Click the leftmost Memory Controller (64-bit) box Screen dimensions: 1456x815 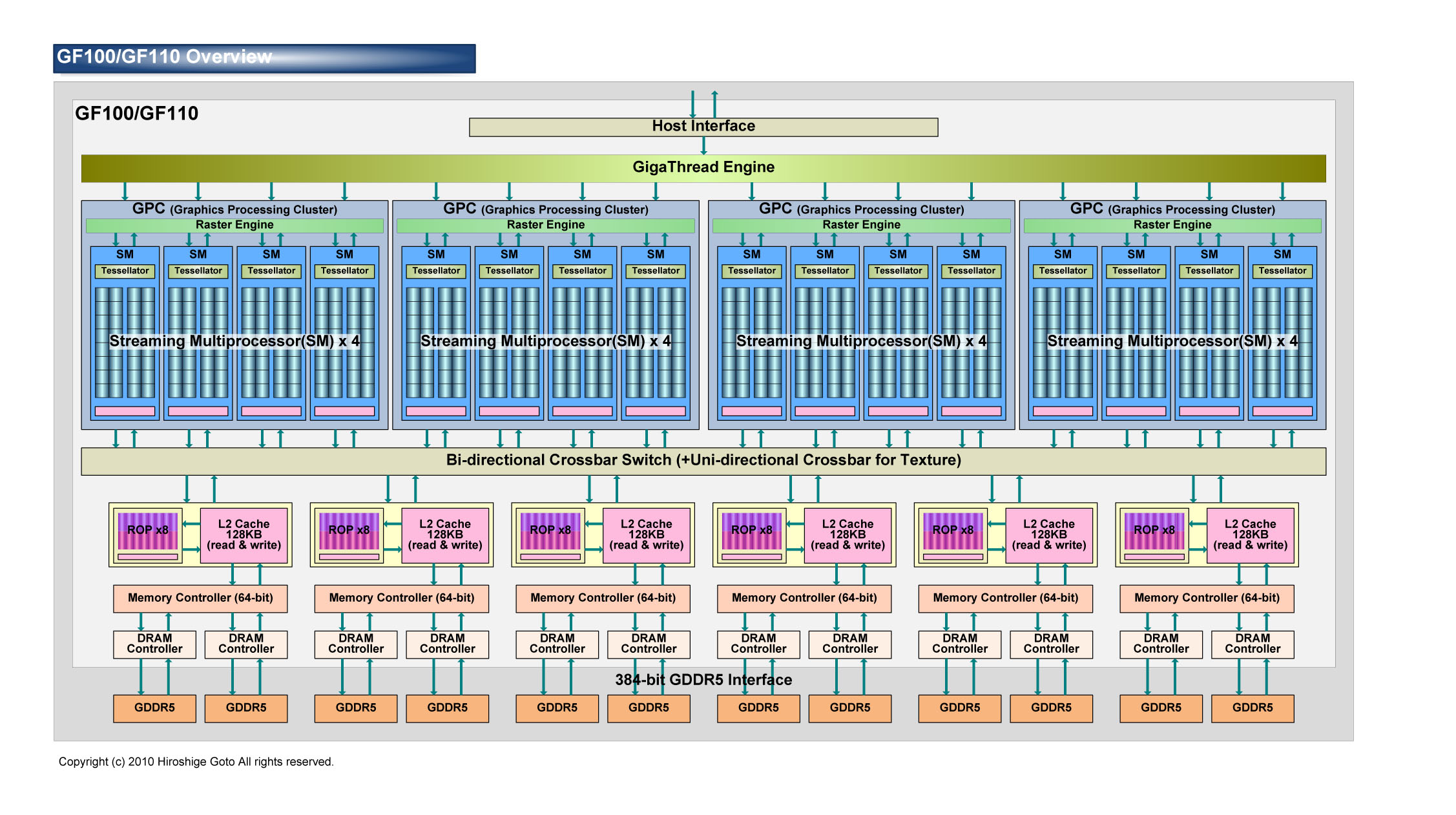[200, 598]
